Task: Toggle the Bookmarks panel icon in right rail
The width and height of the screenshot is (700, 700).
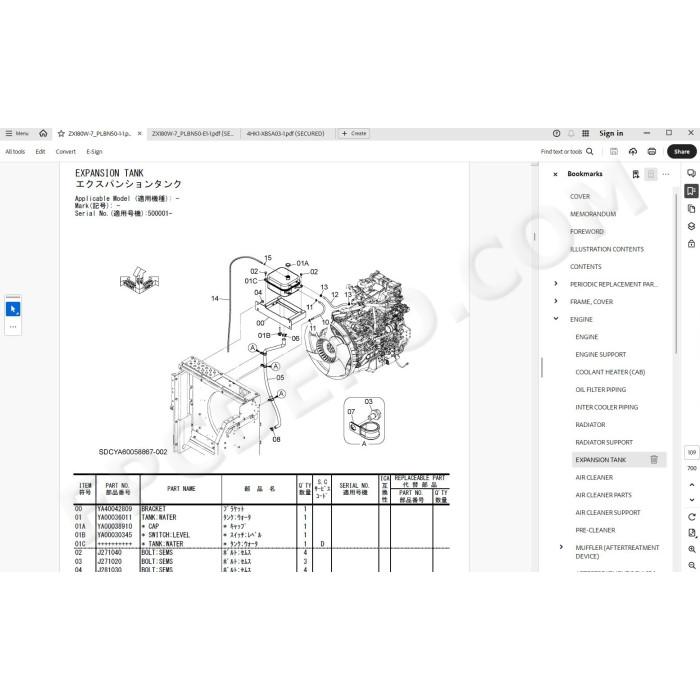Action: pos(692,191)
